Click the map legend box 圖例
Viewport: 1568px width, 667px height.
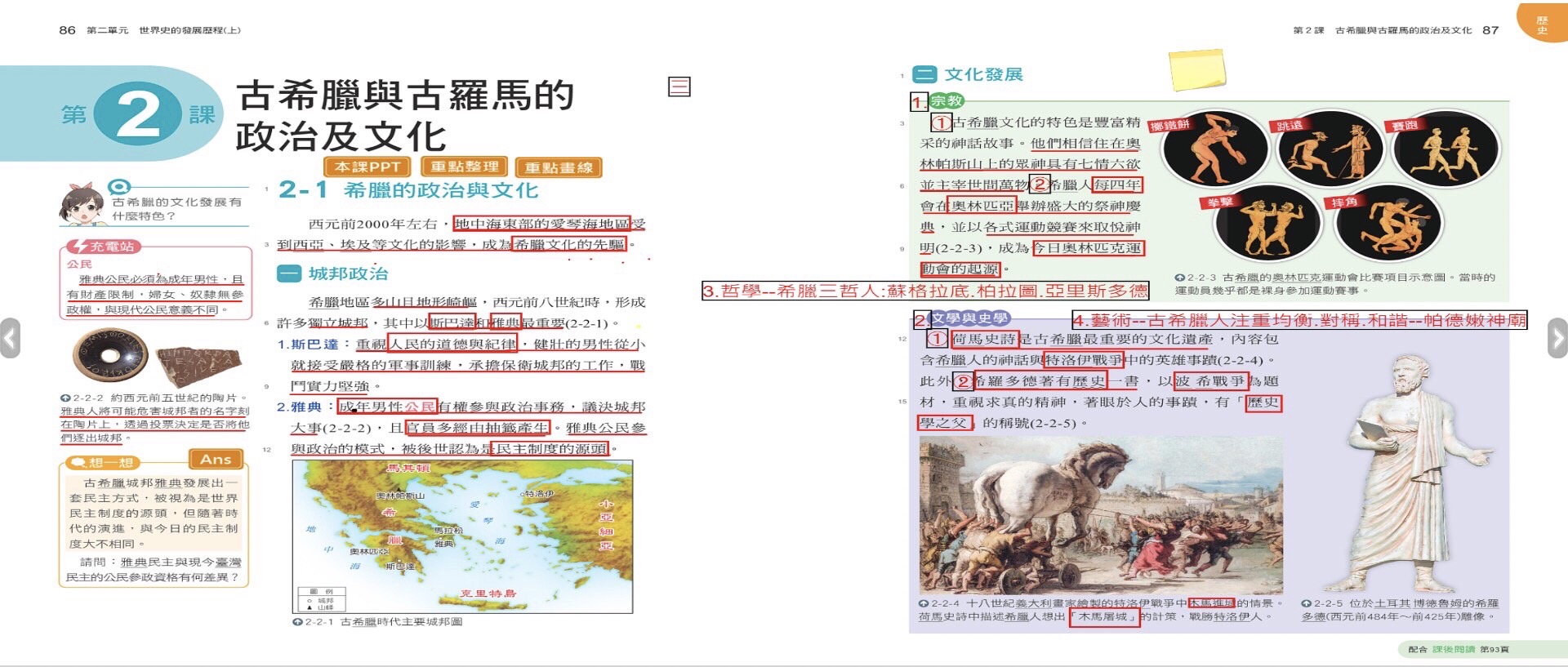322,600
